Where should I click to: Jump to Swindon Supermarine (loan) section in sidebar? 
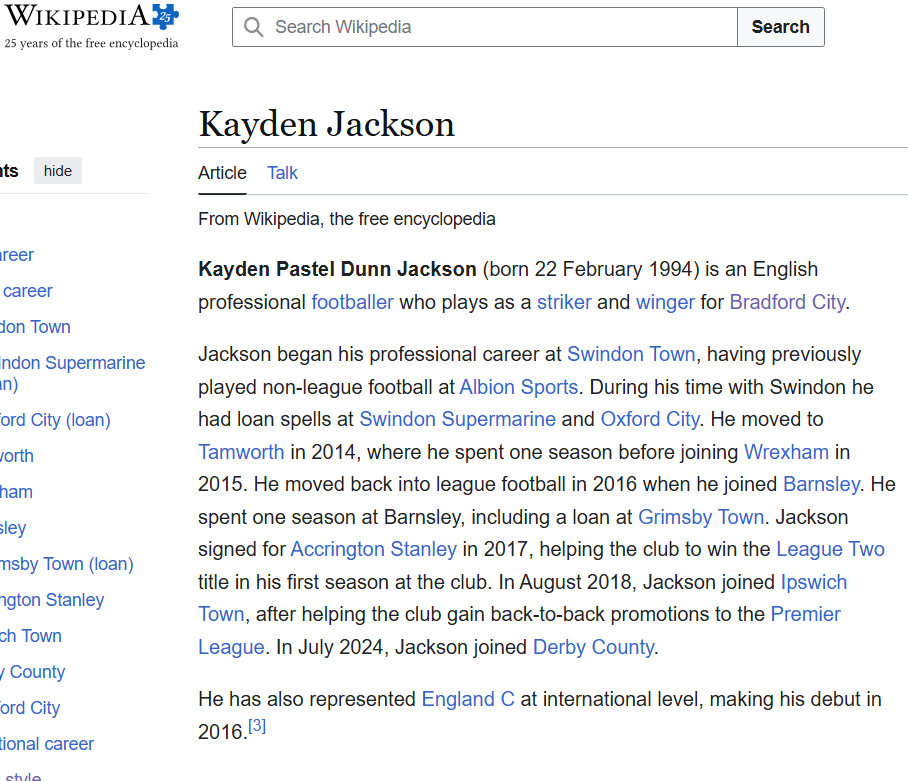72,373
